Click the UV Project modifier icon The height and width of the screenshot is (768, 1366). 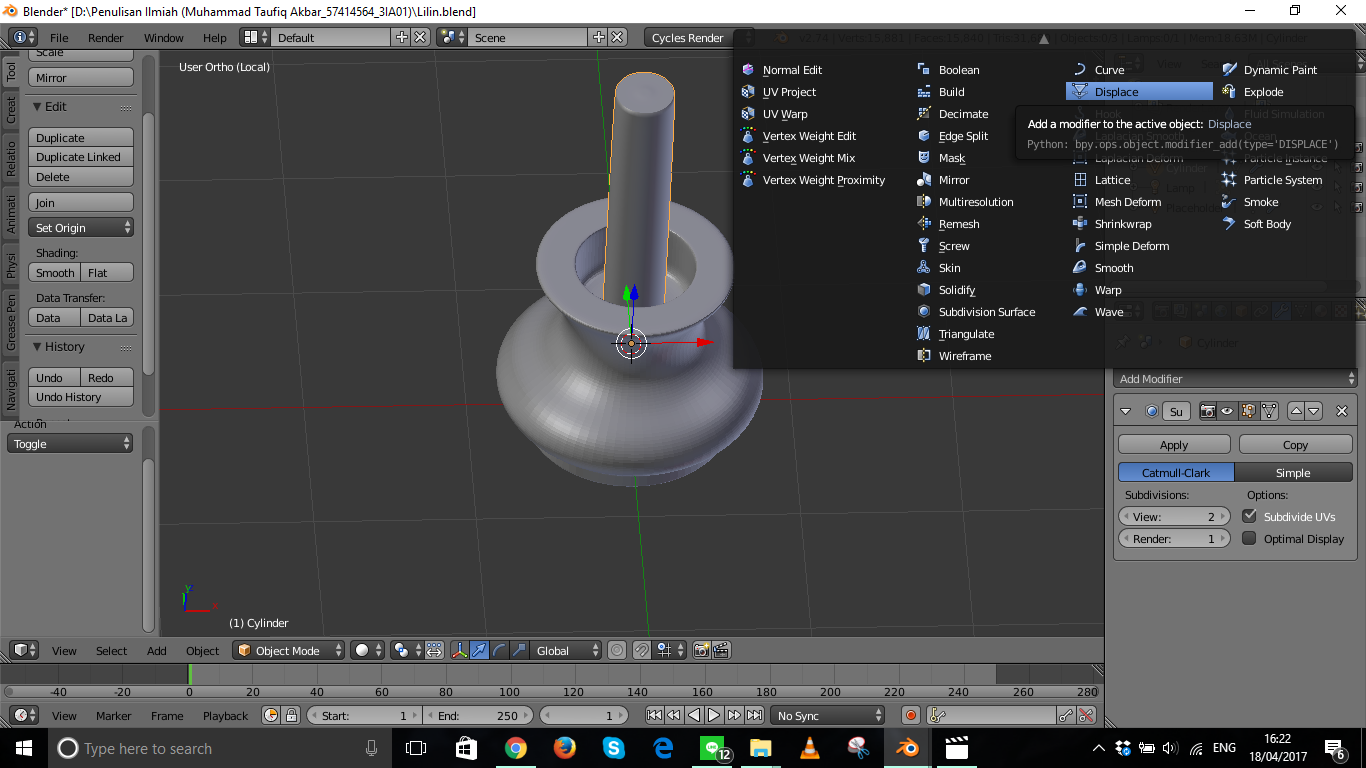click(748, 92)
